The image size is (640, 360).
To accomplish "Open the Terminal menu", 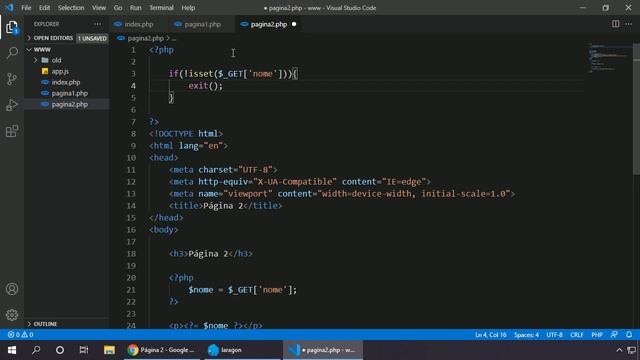I will [x=161, y=8].
